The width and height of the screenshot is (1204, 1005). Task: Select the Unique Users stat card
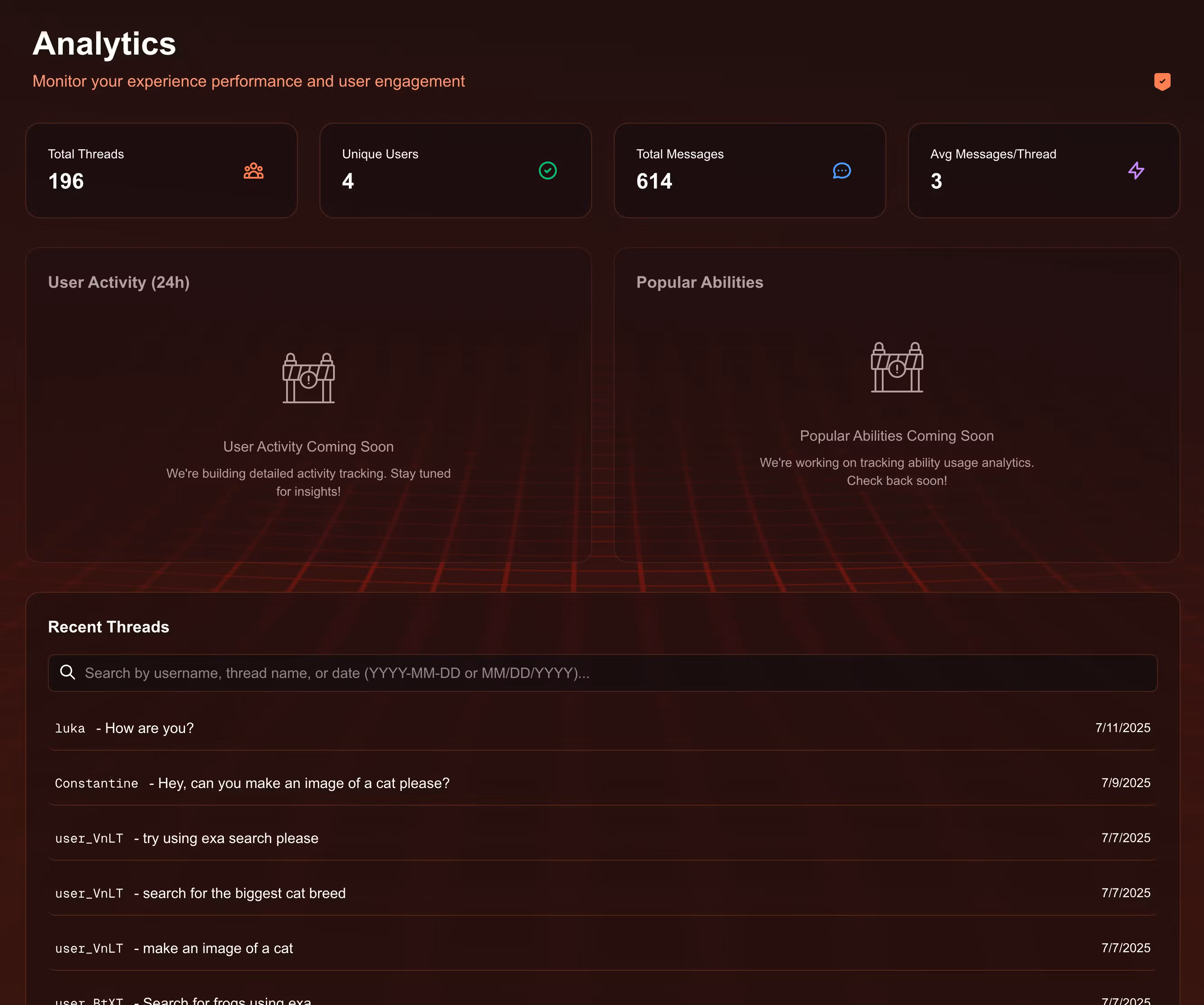click(x=455, y=170)
